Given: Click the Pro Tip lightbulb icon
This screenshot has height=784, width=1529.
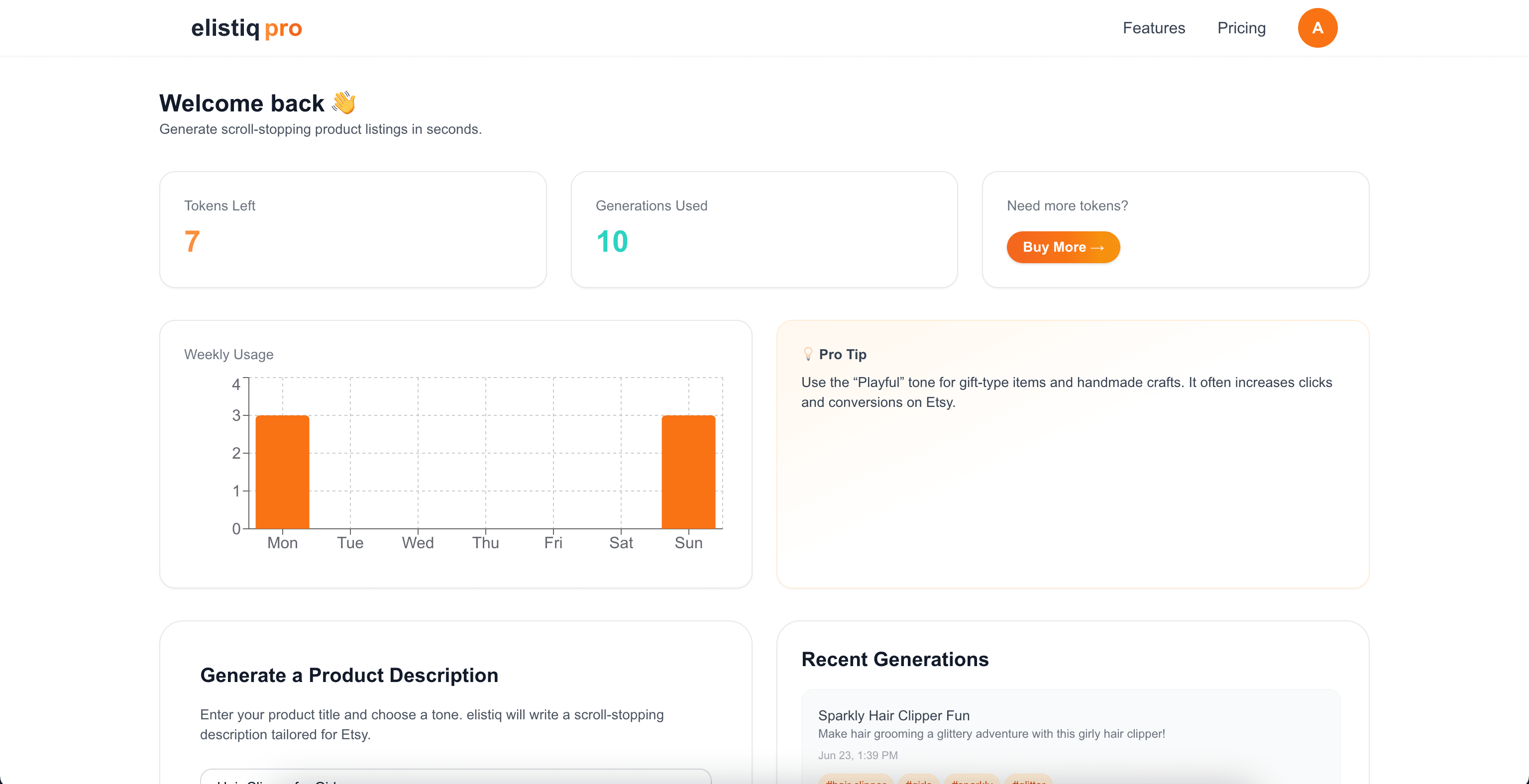Looking at the screenshot, I should point(807,354).
